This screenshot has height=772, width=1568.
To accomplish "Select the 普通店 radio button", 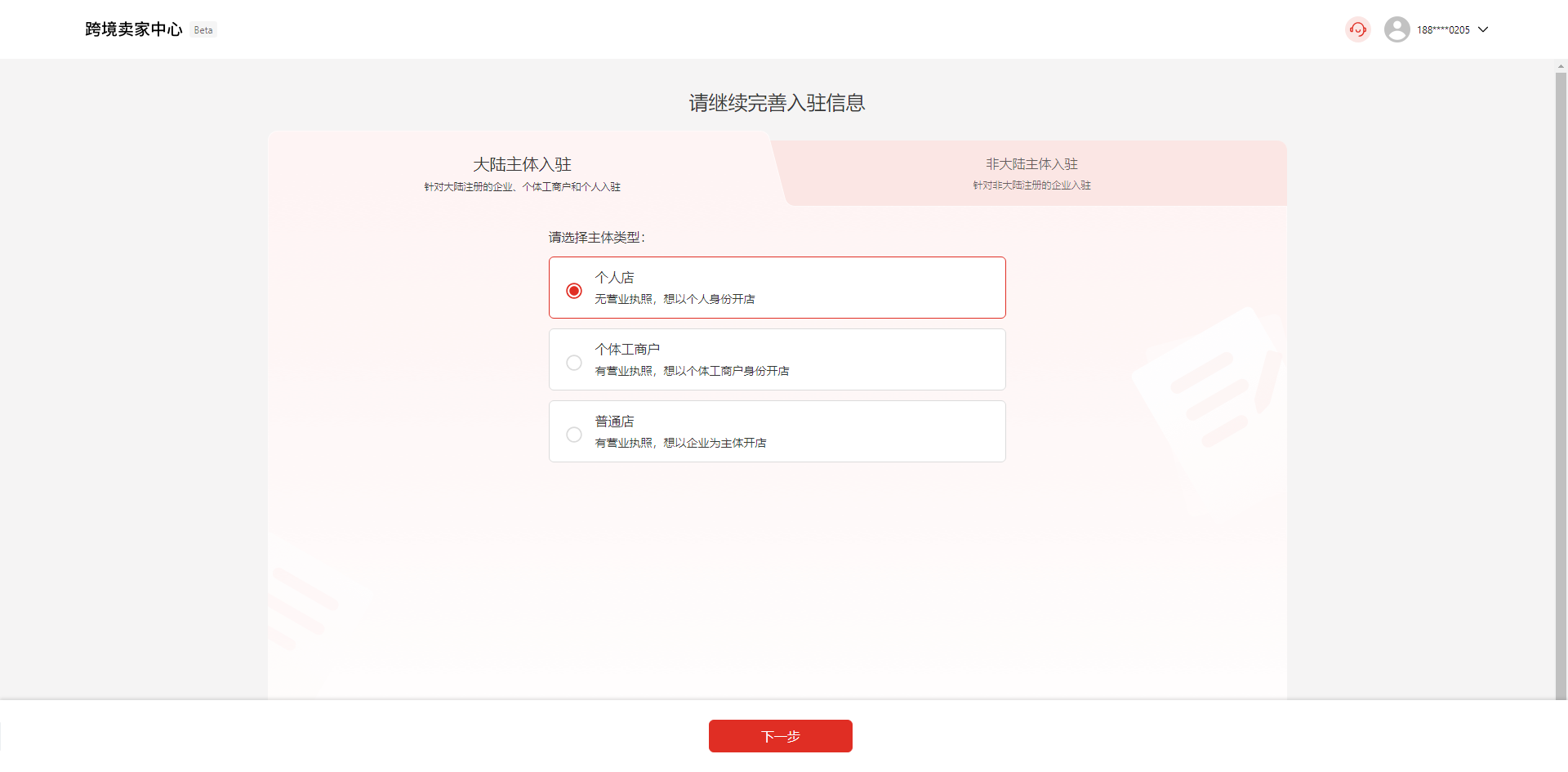I will point(574,435).
